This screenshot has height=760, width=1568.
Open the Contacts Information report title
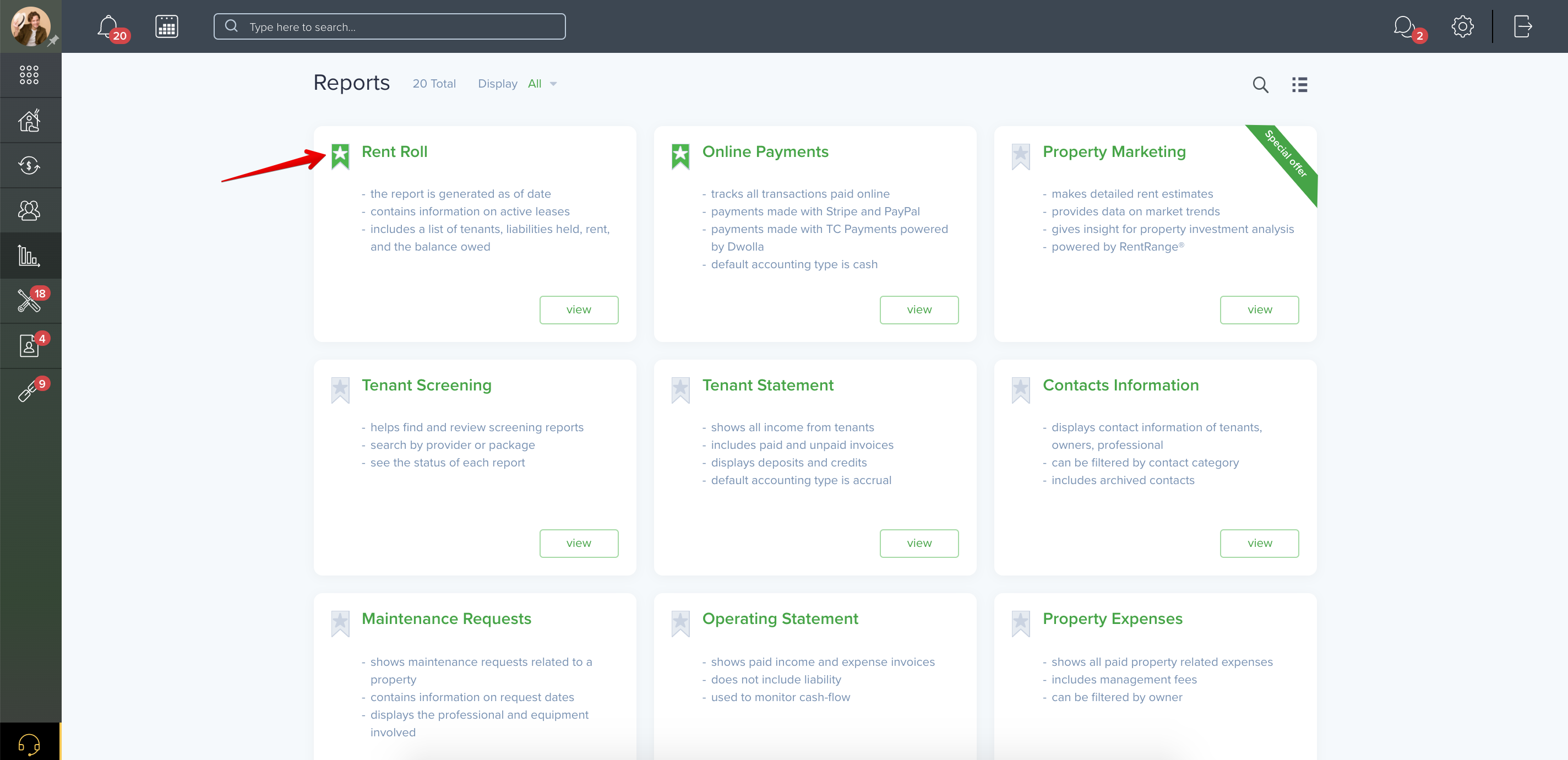point(1120,386)
